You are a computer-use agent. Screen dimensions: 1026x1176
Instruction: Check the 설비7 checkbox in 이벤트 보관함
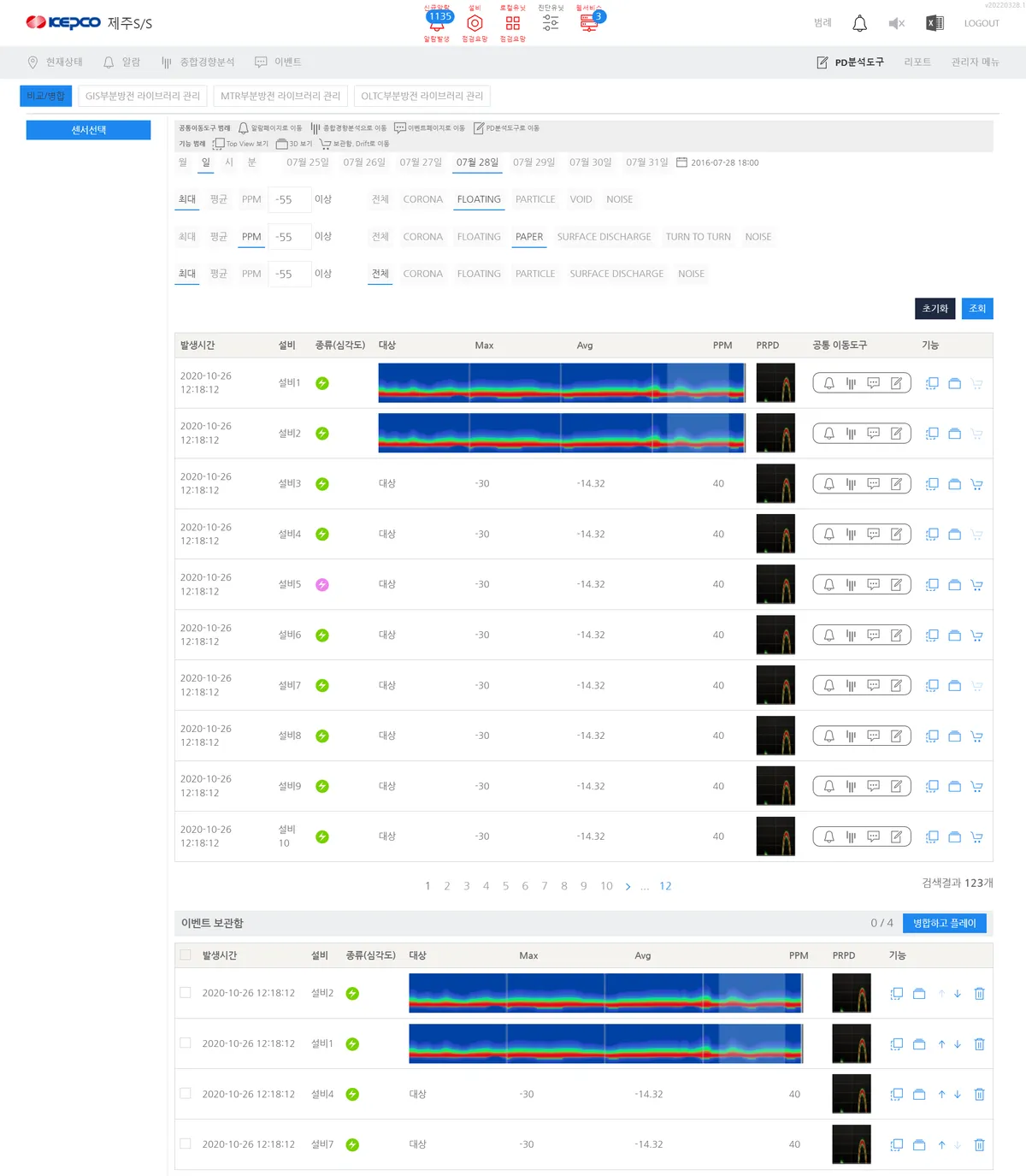(x=186, y=1144)
